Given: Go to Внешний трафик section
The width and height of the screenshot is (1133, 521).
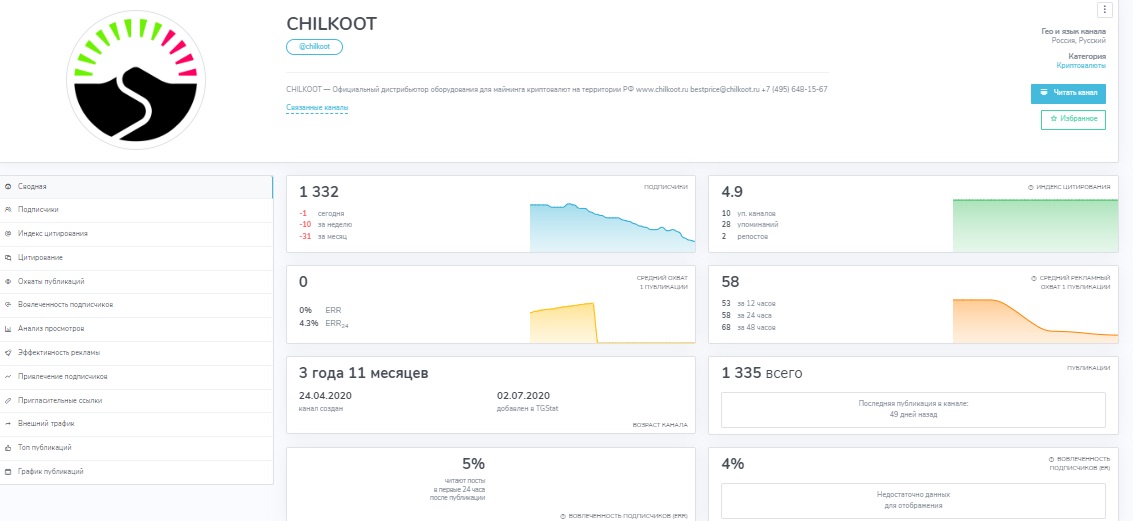Looking at the screenshot, I should [x=136, y=423].
